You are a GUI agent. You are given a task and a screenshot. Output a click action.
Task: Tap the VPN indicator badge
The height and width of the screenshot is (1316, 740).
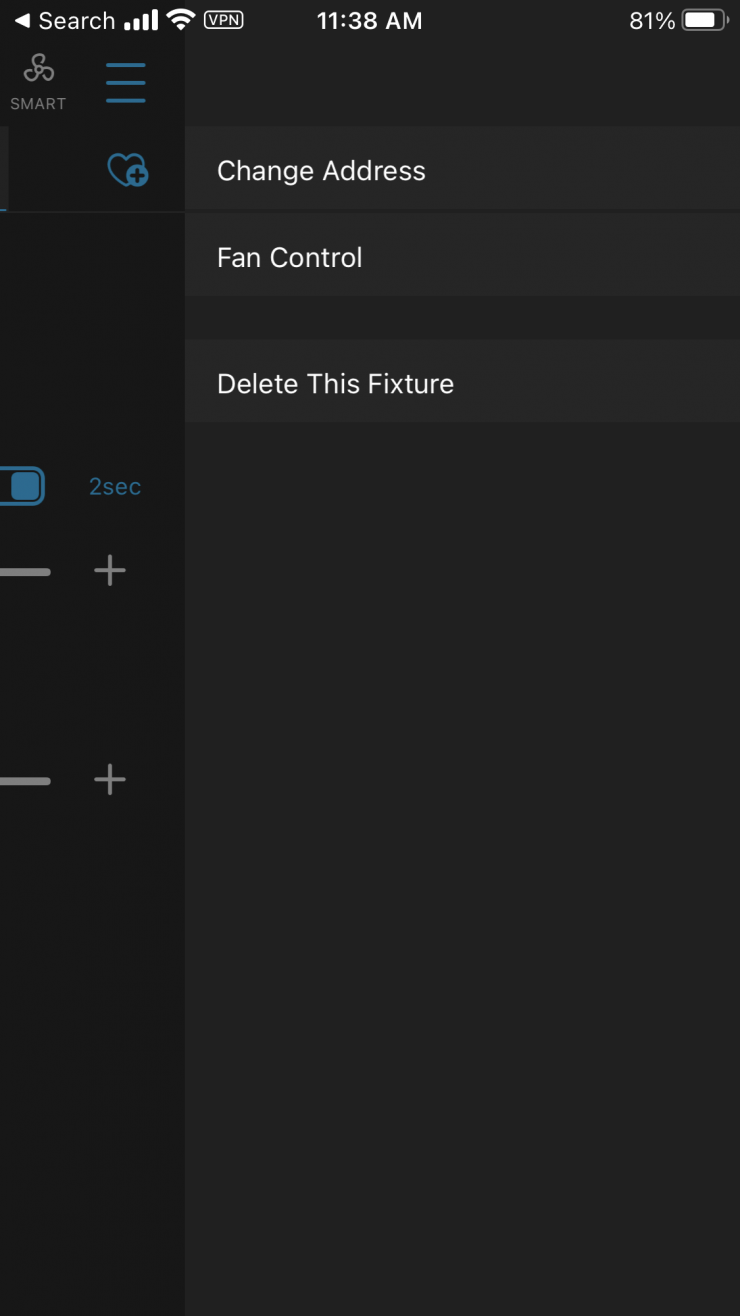point(223,20)
